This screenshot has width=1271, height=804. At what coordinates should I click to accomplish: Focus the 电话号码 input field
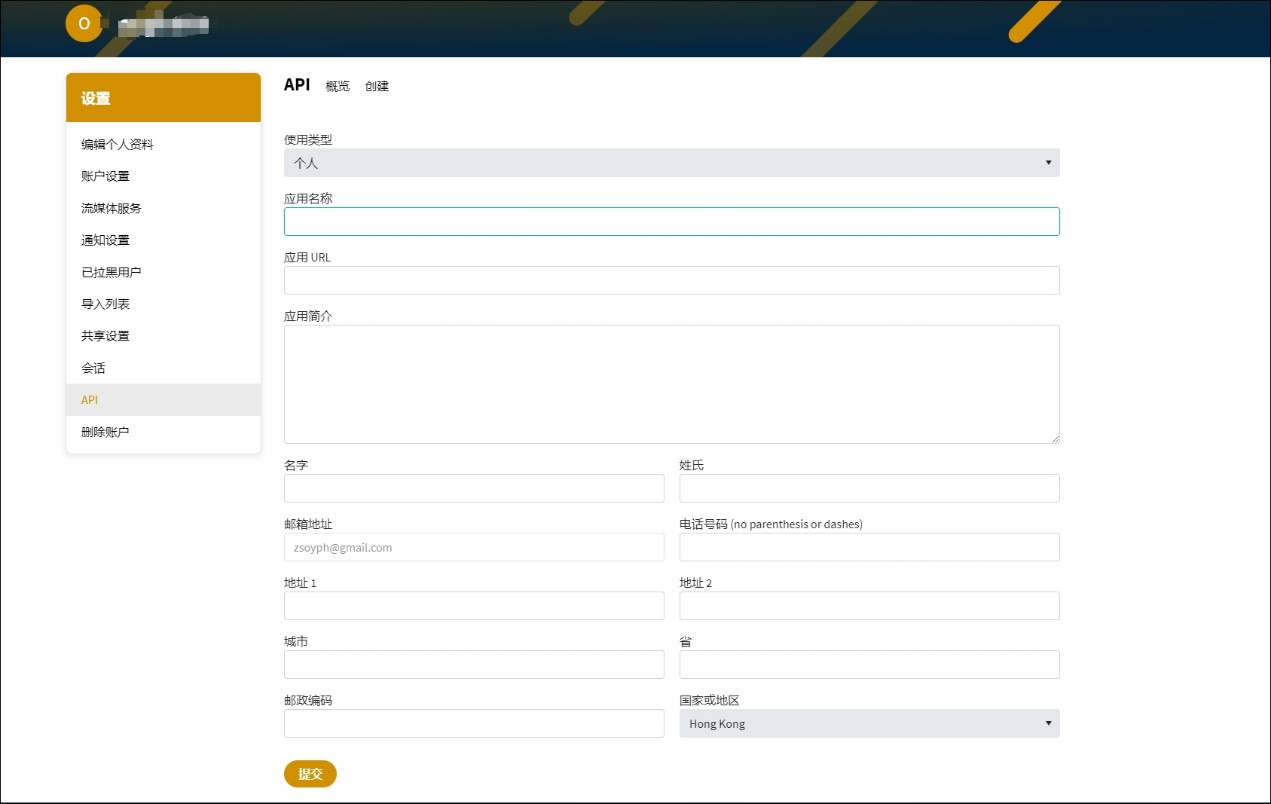coord(868,547)
